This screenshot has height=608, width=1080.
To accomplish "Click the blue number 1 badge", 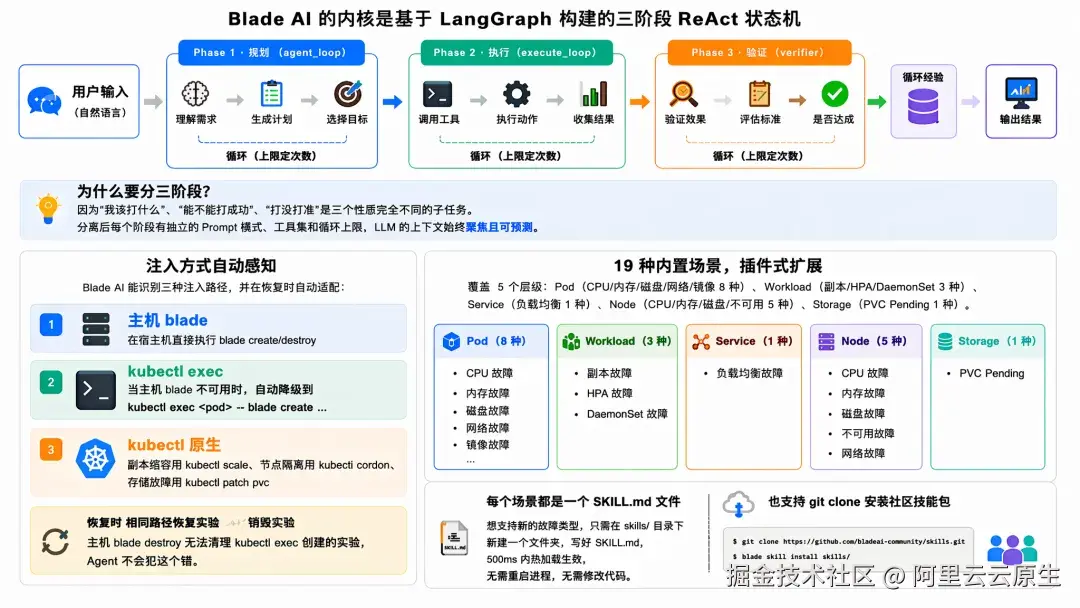I will [51, 324].
